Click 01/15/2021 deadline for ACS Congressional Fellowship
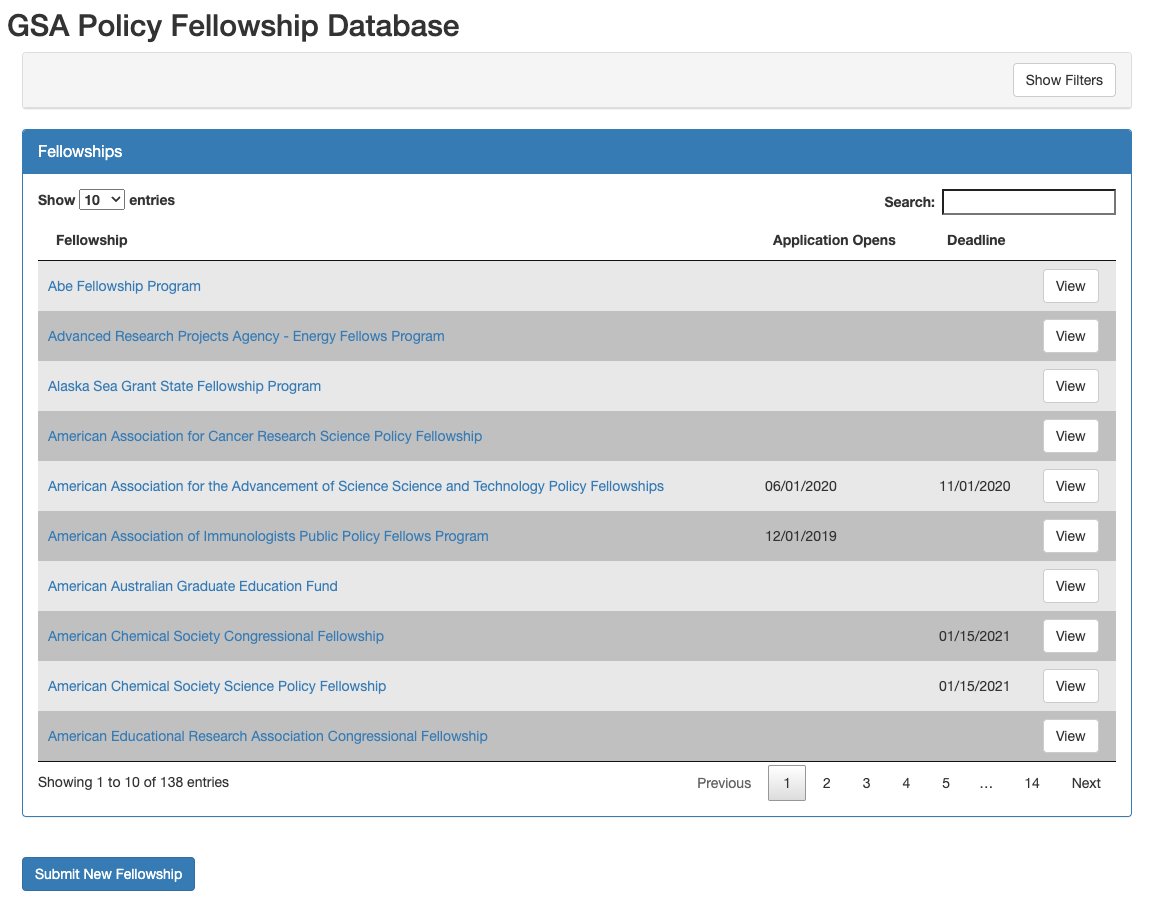 coord(974,636)
